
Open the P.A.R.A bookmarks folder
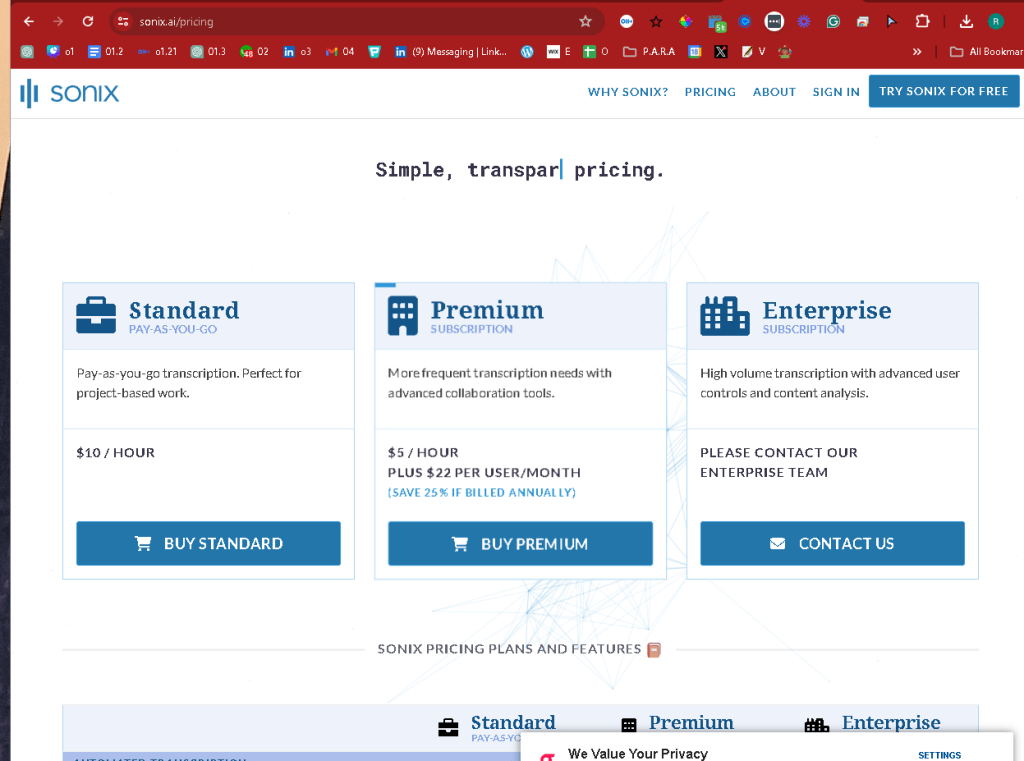(x=649, y=52)
